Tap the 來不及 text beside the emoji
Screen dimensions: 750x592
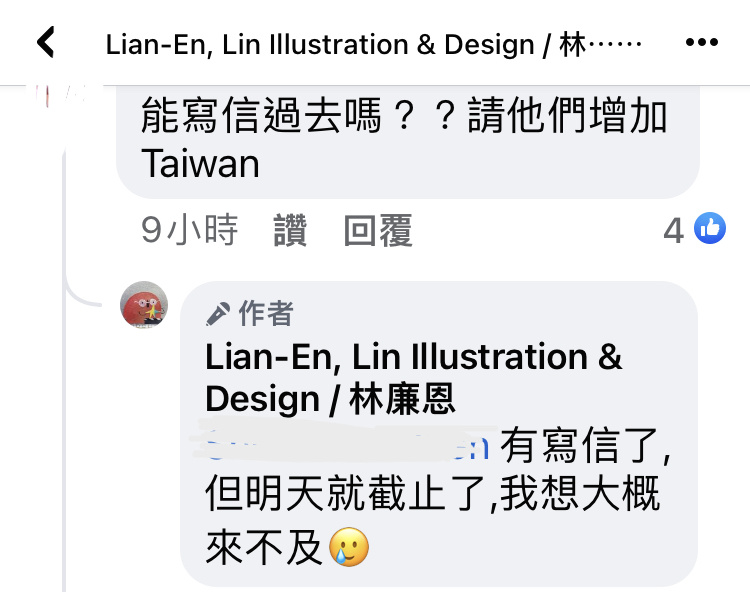[265, 548]
